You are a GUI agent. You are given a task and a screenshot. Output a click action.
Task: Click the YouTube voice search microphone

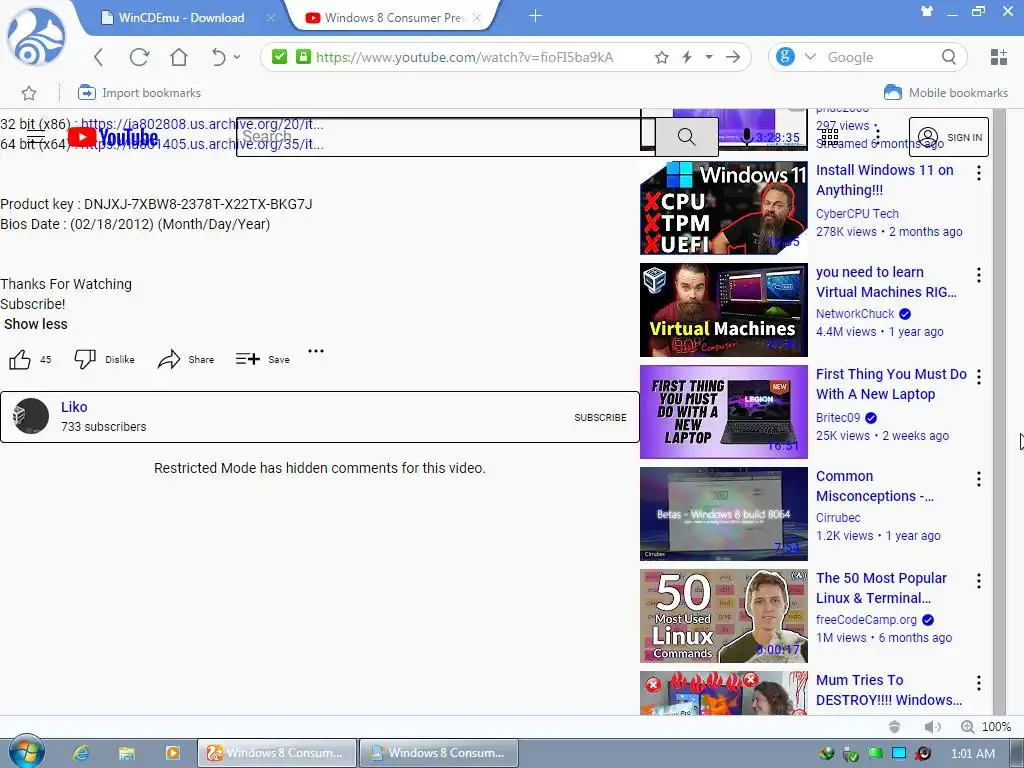[747, 136]
